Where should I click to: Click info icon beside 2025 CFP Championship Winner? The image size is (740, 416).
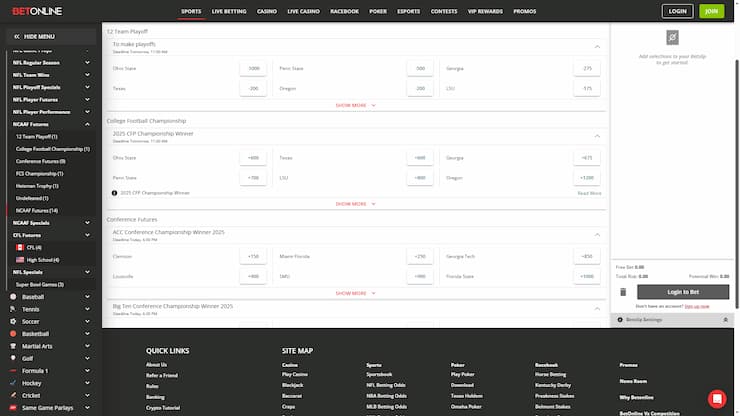tap(114, 192)
